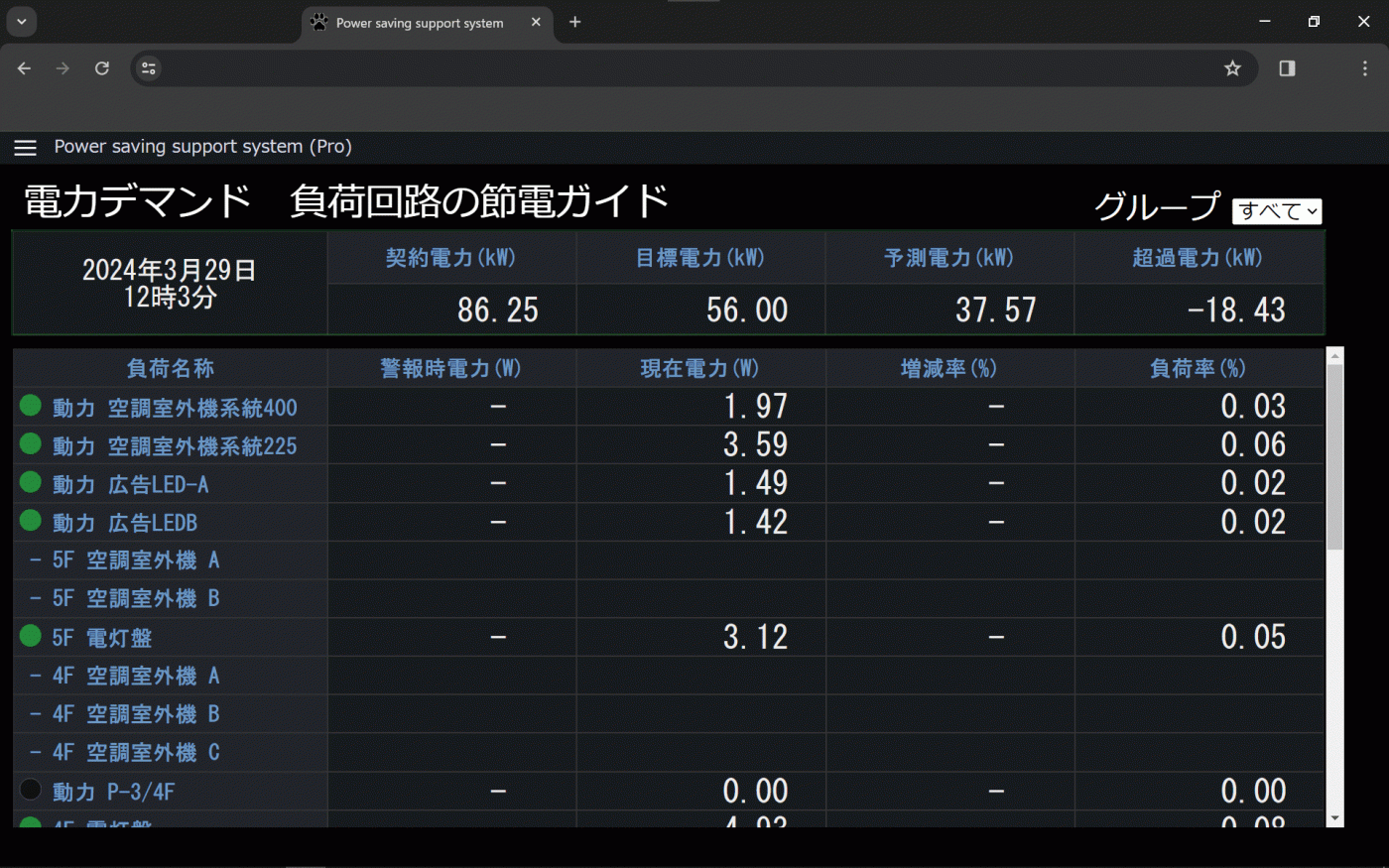
Task: Click the Power saving support system (Pro) title
Action: [x=203, y=147]
